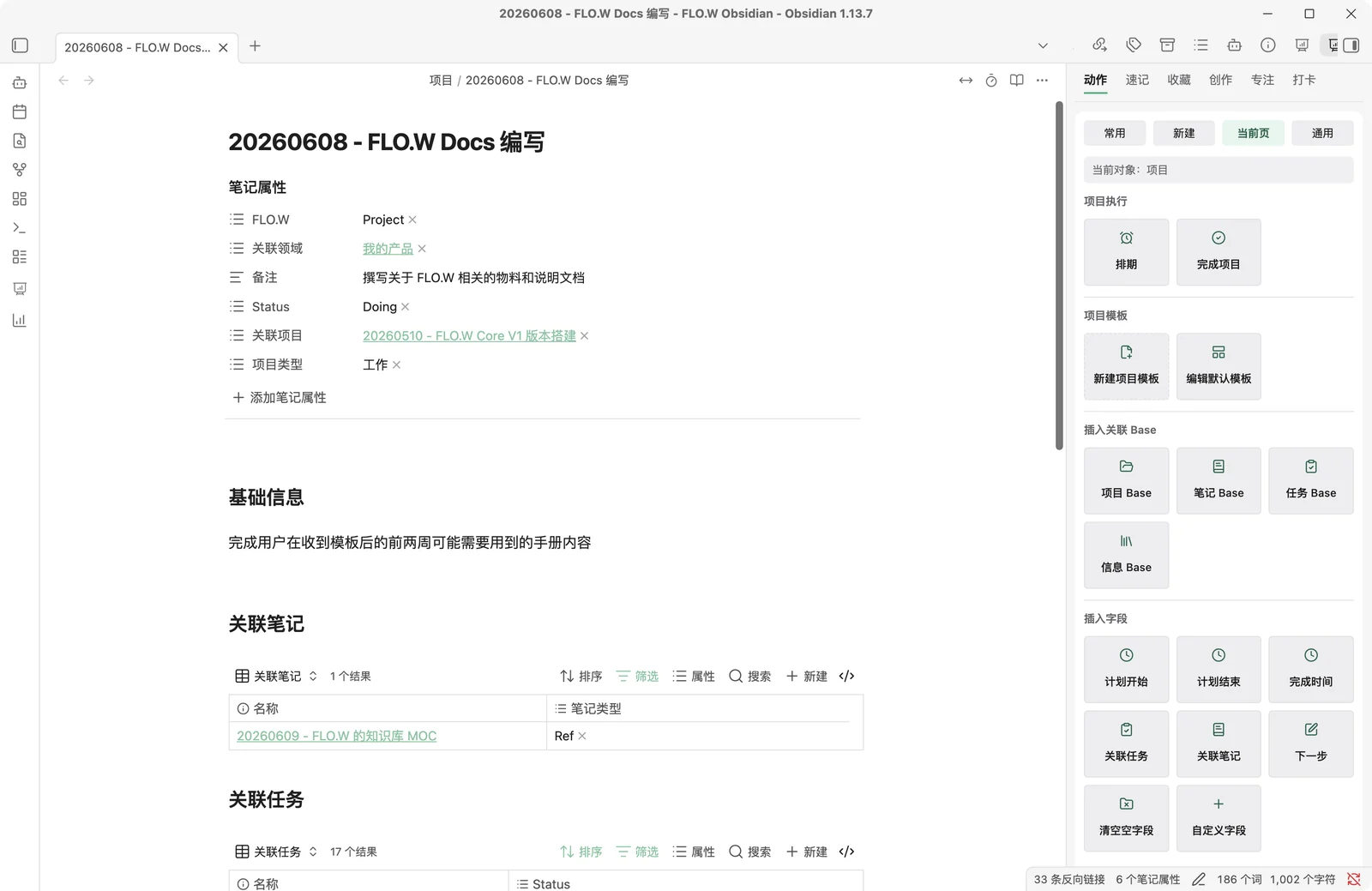Close the 20260608 - FLO.W Docs tab
The height and width of the screenshot is (891, 1372).
pos(223,48)
